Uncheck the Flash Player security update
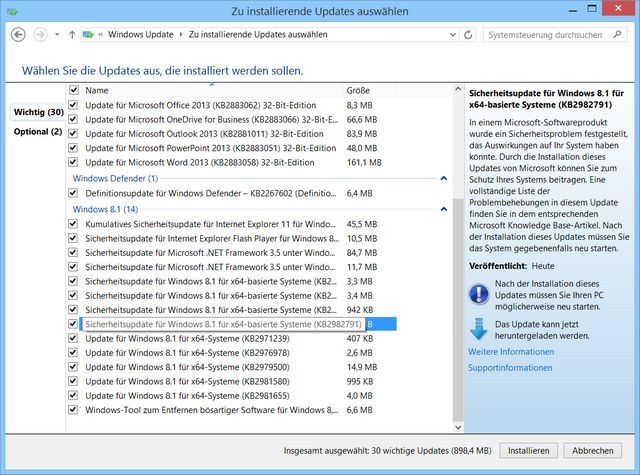 click(x=73, y=238)
